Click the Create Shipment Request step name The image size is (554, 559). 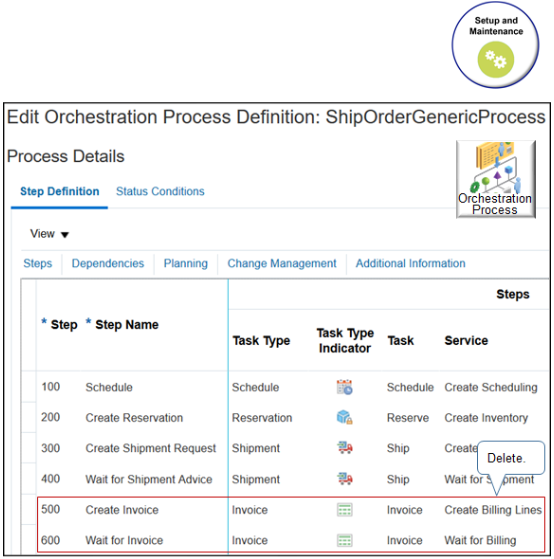150,448
